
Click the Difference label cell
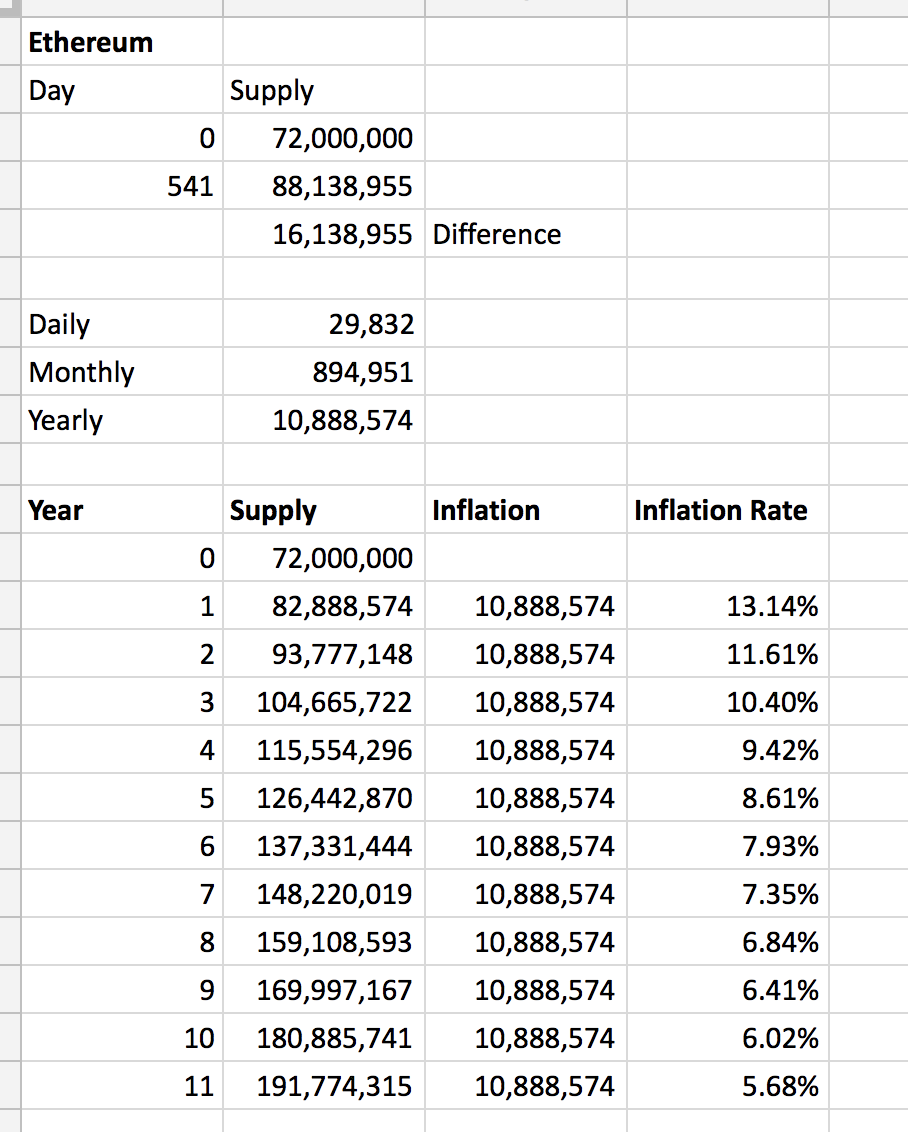(x=525, y=233)
